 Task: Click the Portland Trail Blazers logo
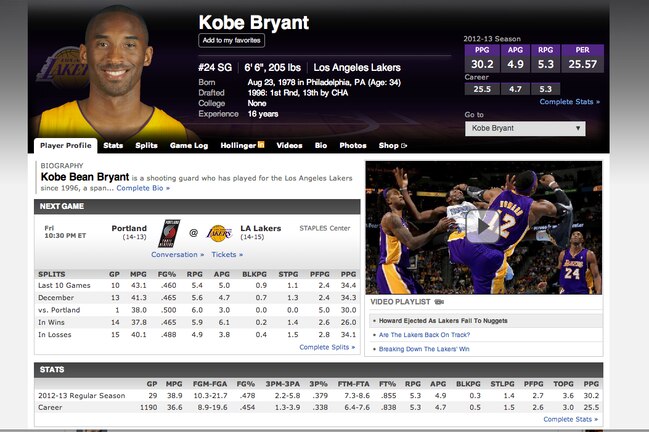click(x=169, y=233)
